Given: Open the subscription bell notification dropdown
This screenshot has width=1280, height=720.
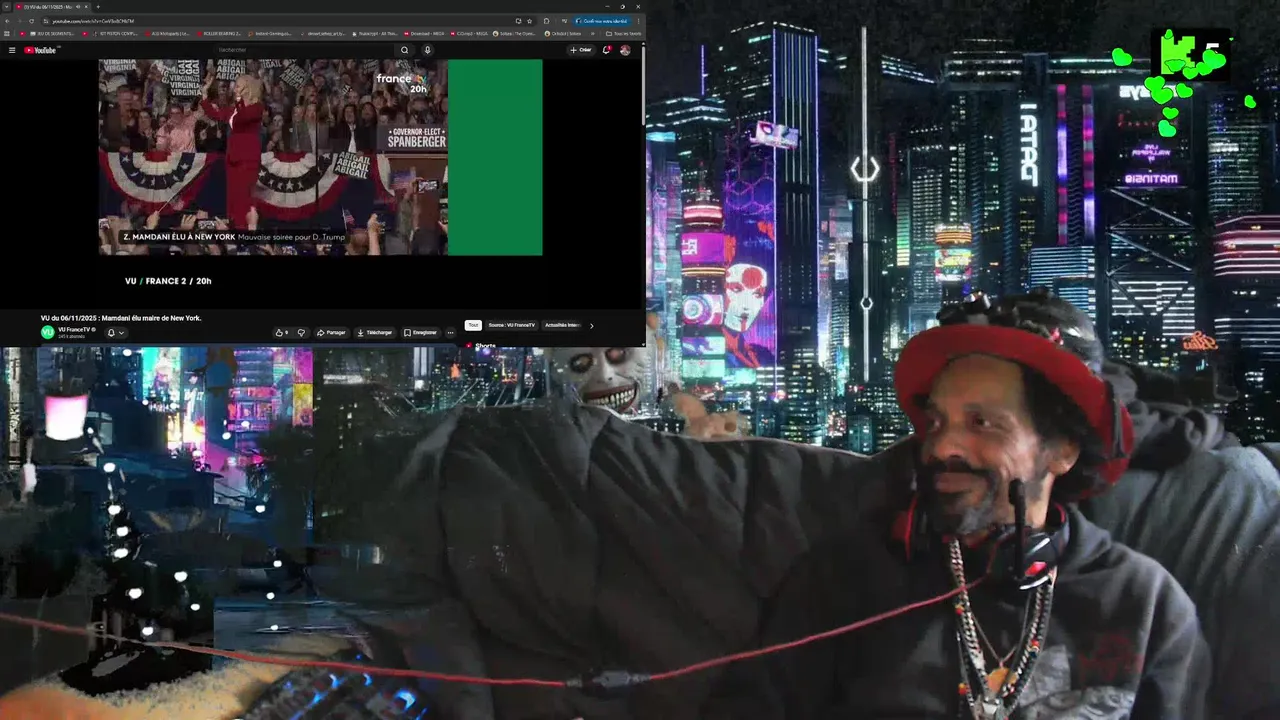Looking at the screenshot, I should click(115, 332).
